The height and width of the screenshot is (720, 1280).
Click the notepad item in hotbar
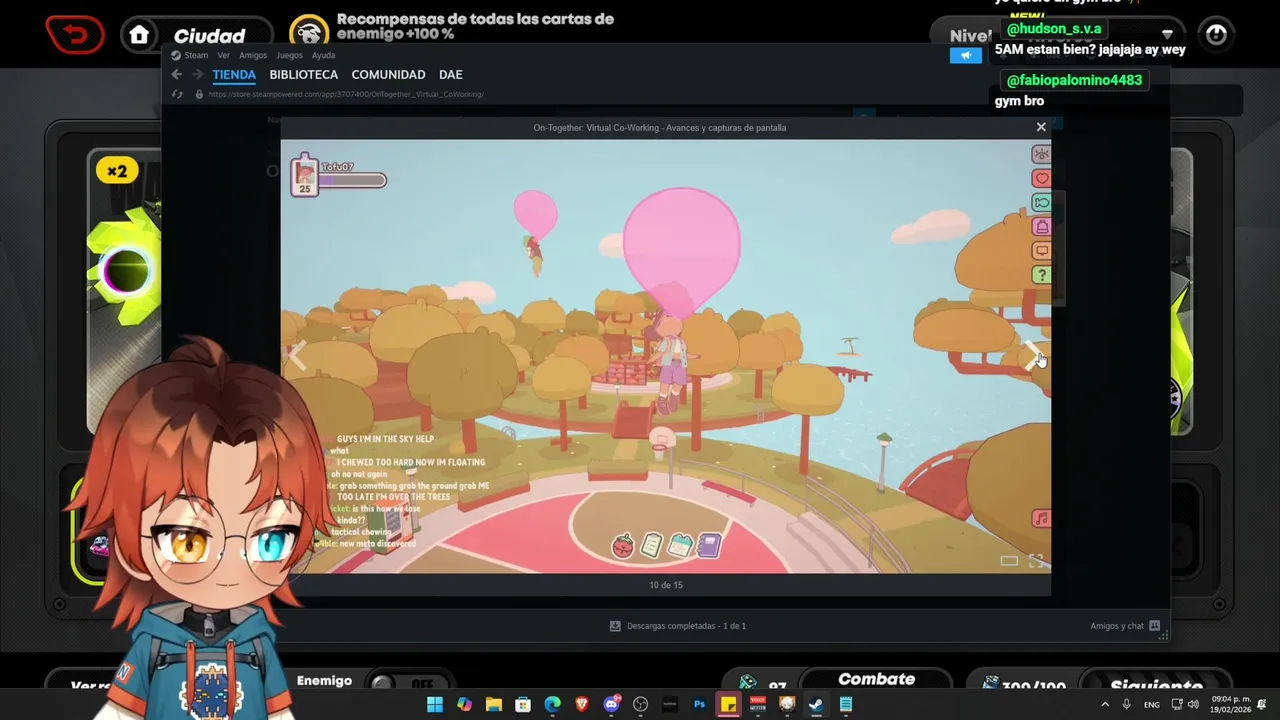pos(651,545)
